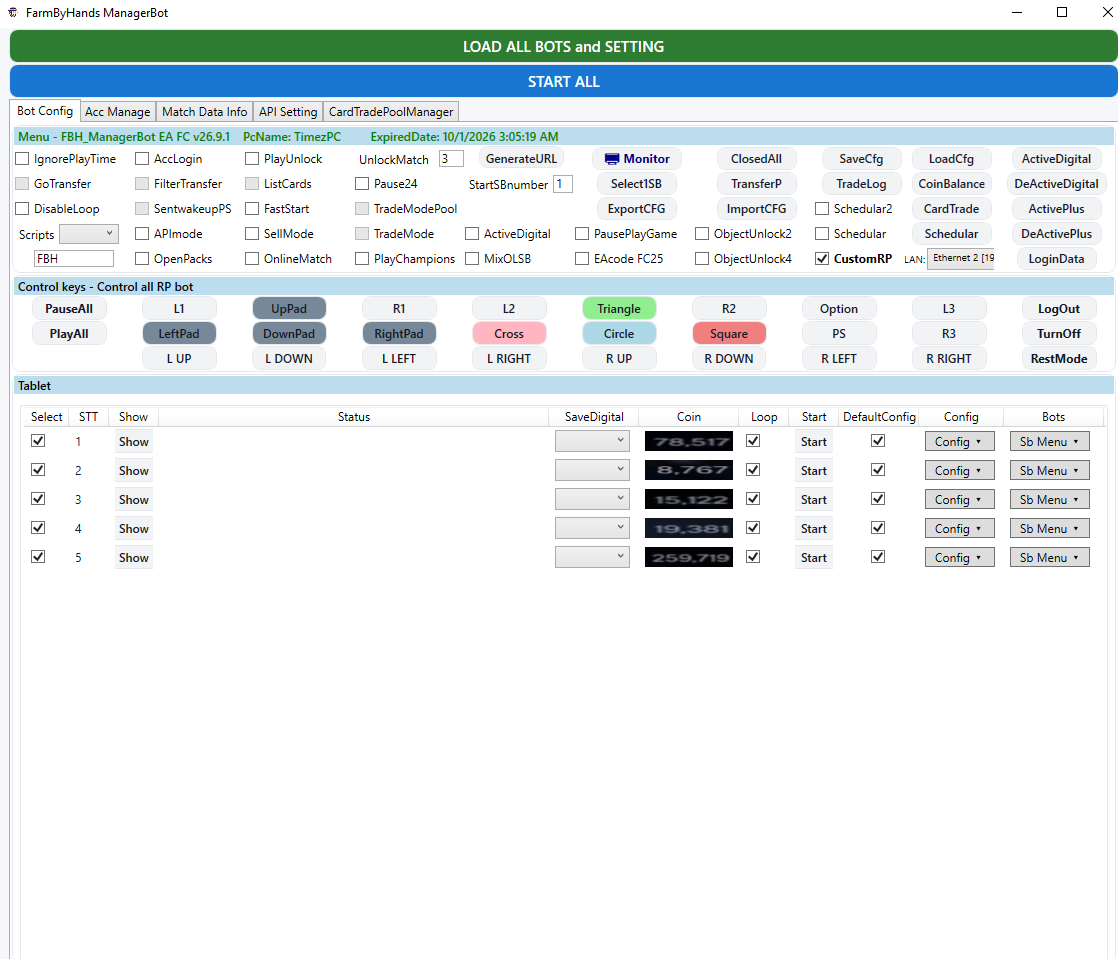Click the red Square control key
Screen dimensions: 1118x959
(729, 334)
